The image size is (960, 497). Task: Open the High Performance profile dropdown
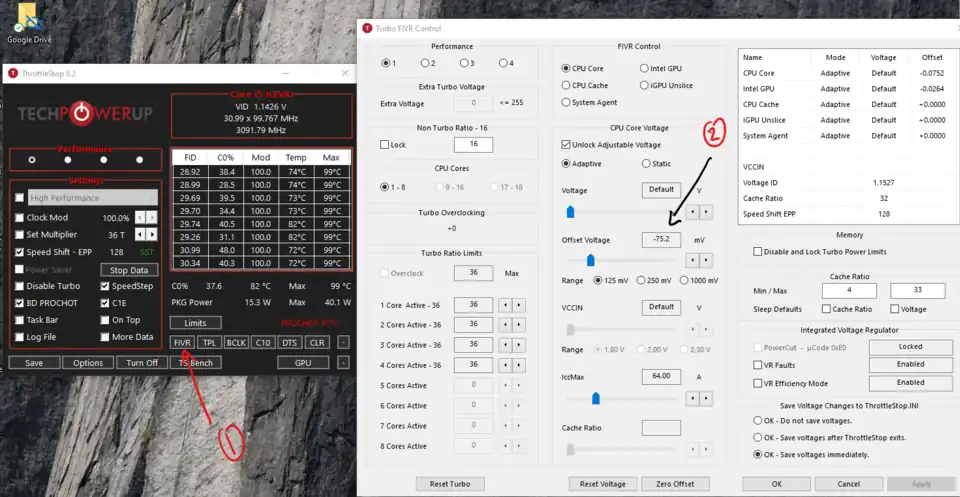92,198
